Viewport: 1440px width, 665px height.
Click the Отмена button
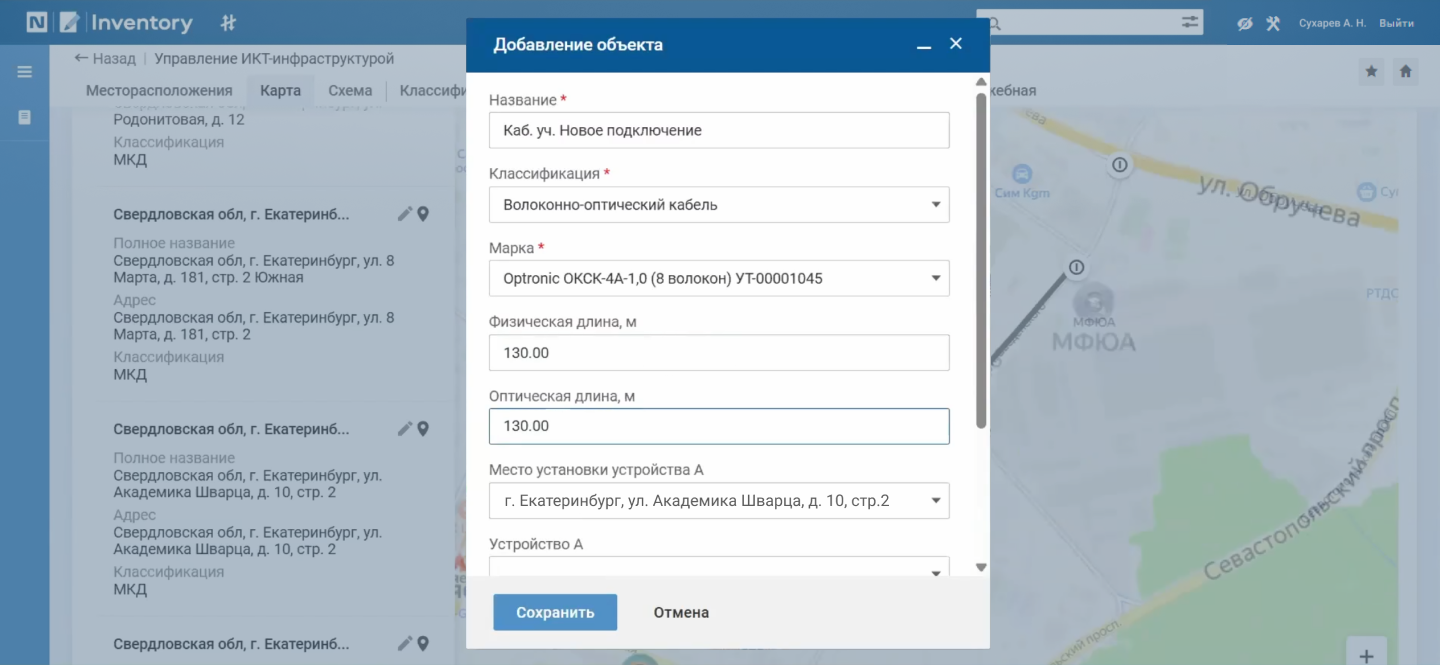pos(681,613)
